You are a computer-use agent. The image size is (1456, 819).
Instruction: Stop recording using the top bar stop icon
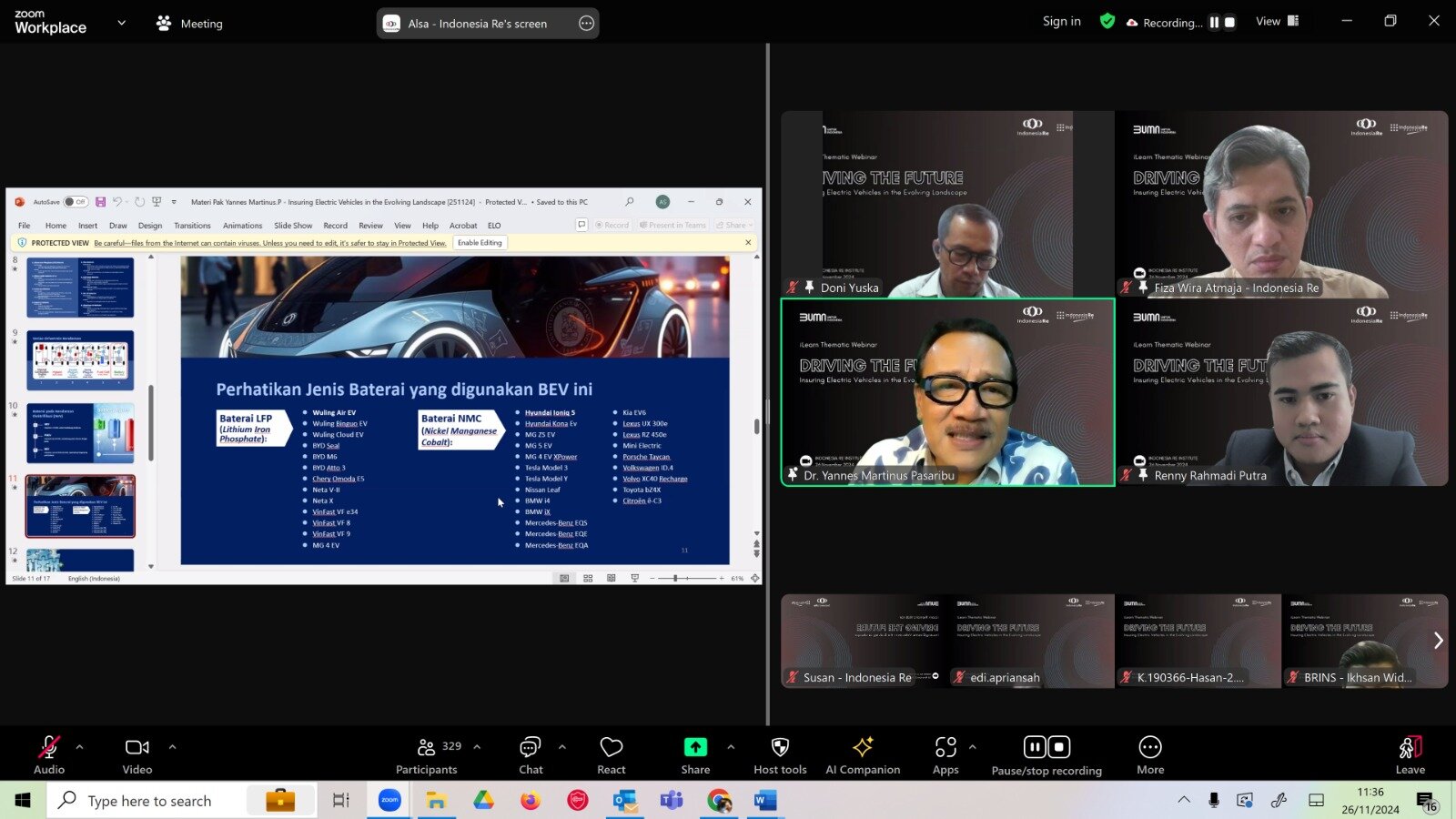[1229, 22]
